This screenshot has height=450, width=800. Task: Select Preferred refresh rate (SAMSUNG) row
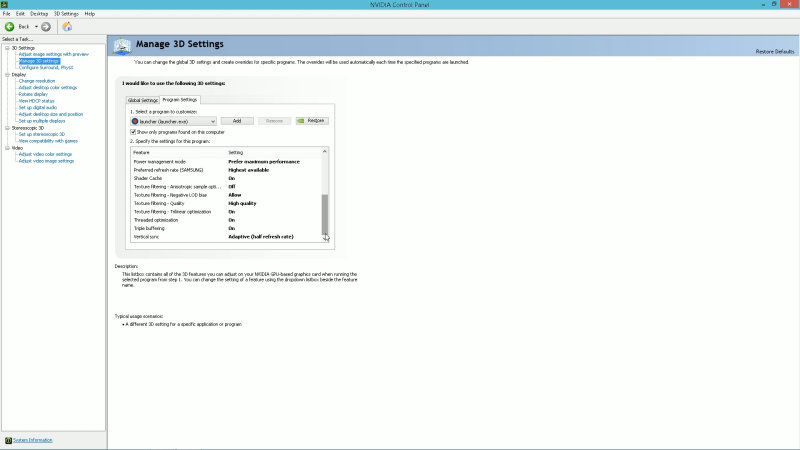[x=226, y=170]
